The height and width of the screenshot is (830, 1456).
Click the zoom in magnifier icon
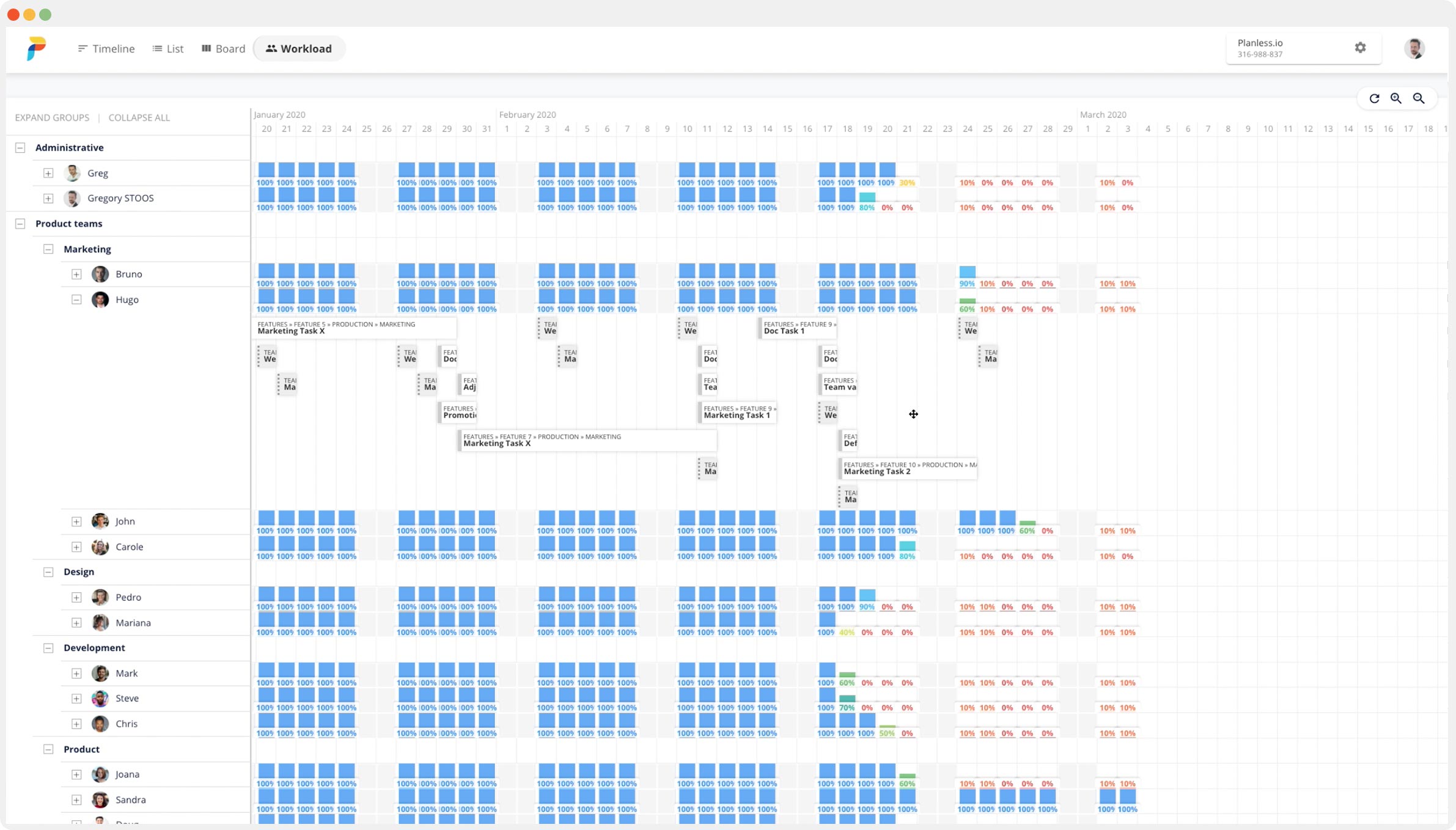coord(1396,98)
